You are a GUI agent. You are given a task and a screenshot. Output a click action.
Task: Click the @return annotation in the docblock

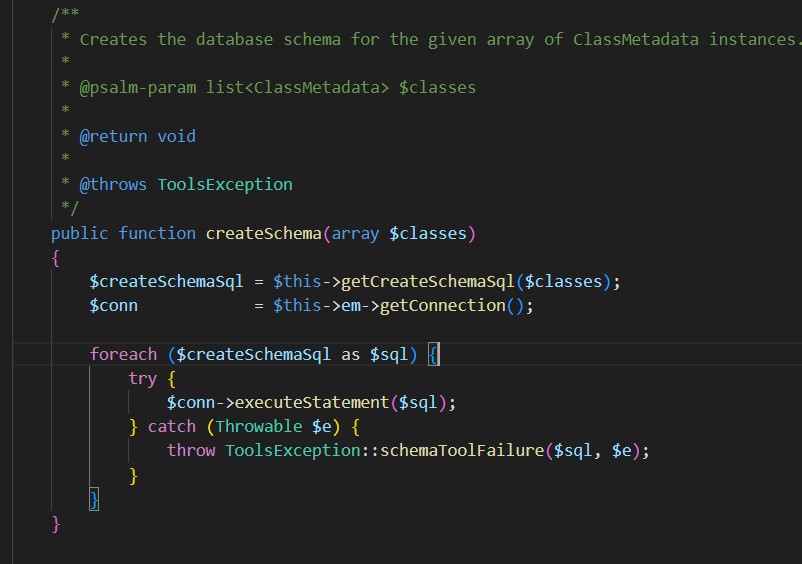(x=113, y=136)
